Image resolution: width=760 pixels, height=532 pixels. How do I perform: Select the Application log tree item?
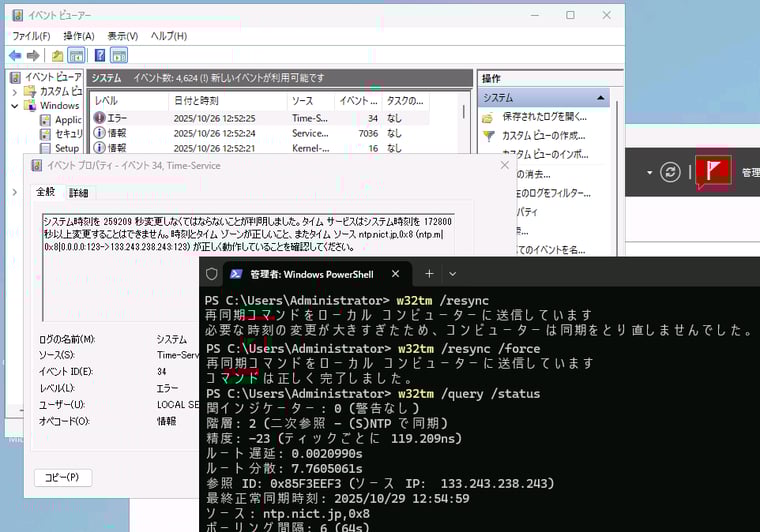(x=61, y=120)
